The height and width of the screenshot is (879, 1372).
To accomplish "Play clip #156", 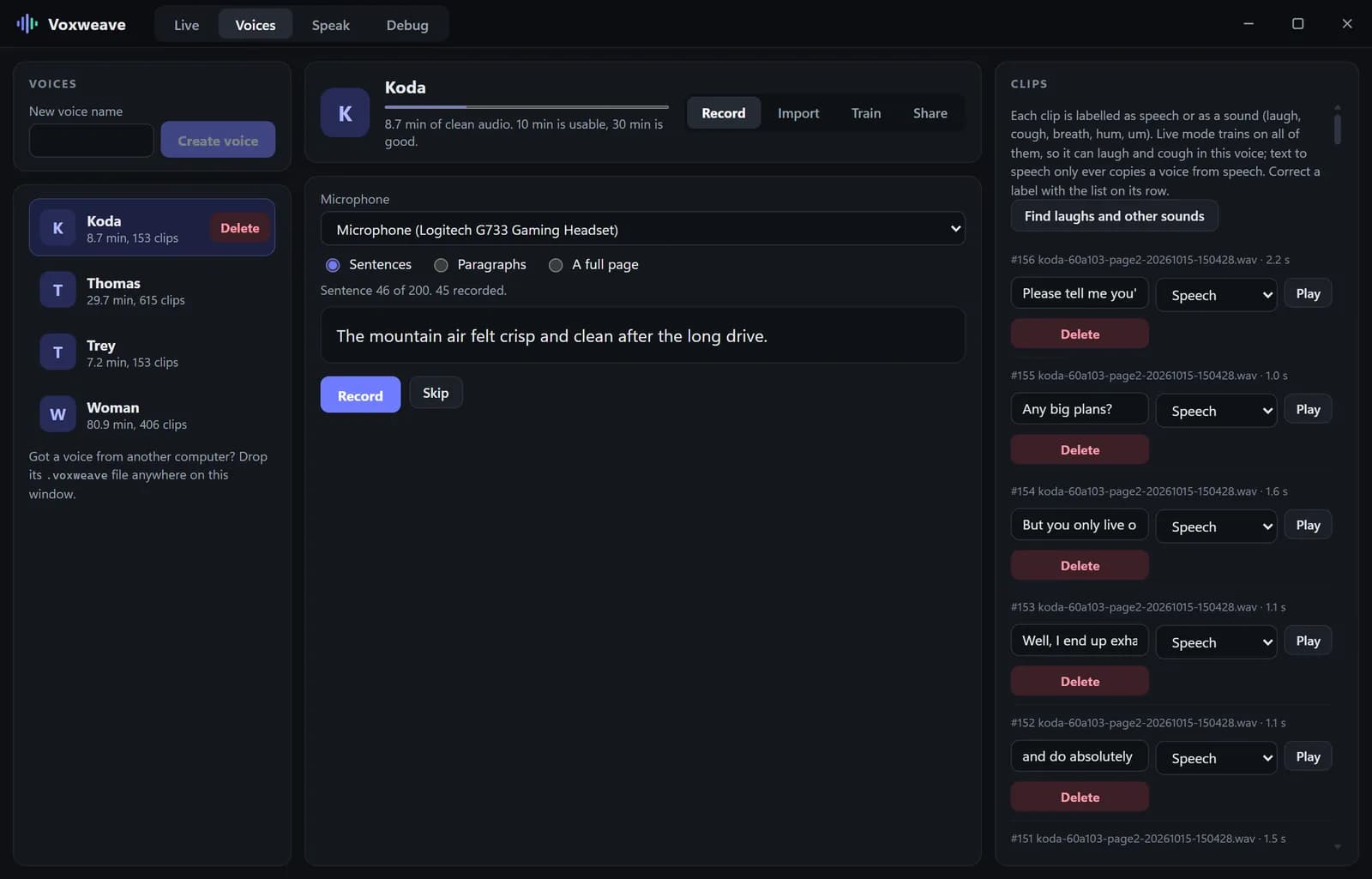I will (1308, 293).
